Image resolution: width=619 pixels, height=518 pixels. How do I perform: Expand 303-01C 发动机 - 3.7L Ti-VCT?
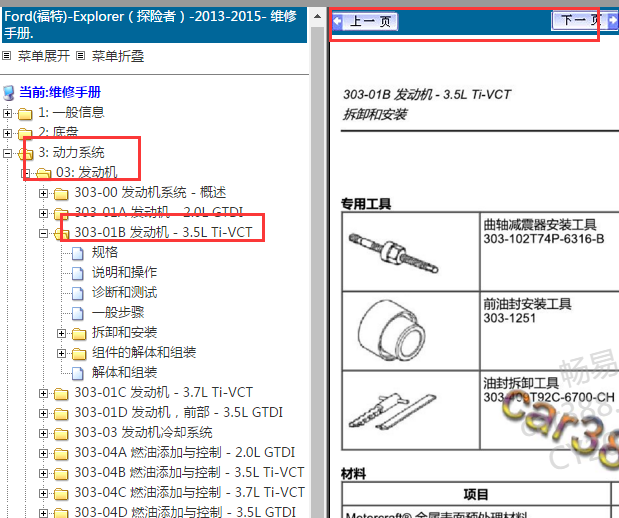43,394
